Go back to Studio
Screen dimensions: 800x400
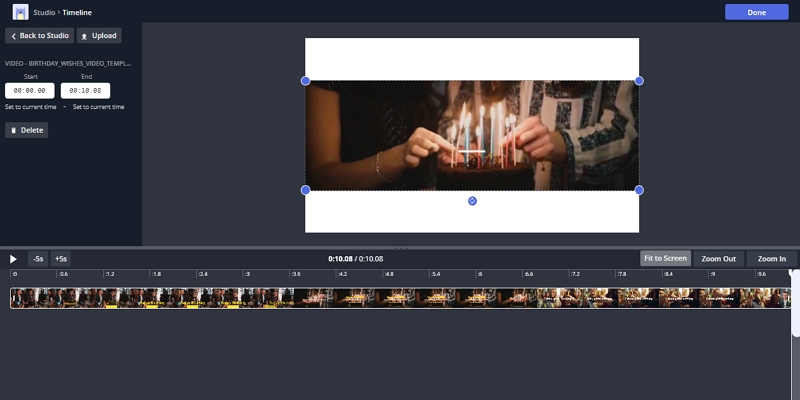(39, 36)
